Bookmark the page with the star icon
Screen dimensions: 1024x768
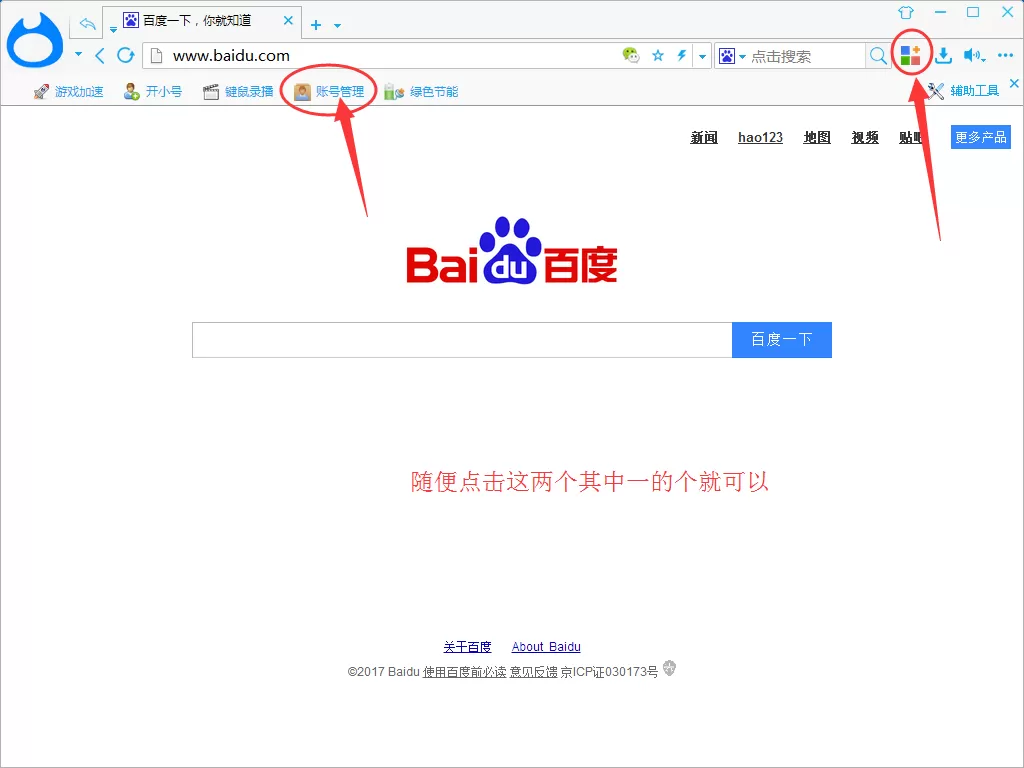coord(658,56)
